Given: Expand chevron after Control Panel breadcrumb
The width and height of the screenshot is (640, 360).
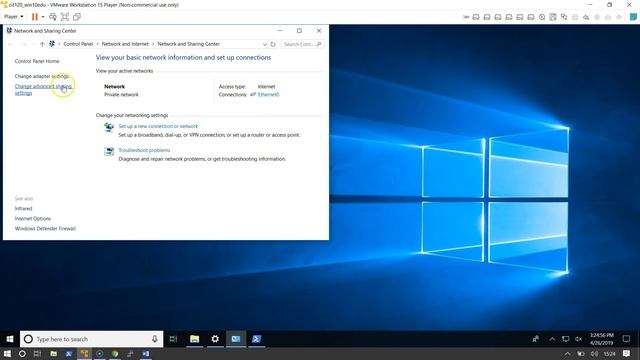Looking at the screenshot, I should tap(97, 44).
